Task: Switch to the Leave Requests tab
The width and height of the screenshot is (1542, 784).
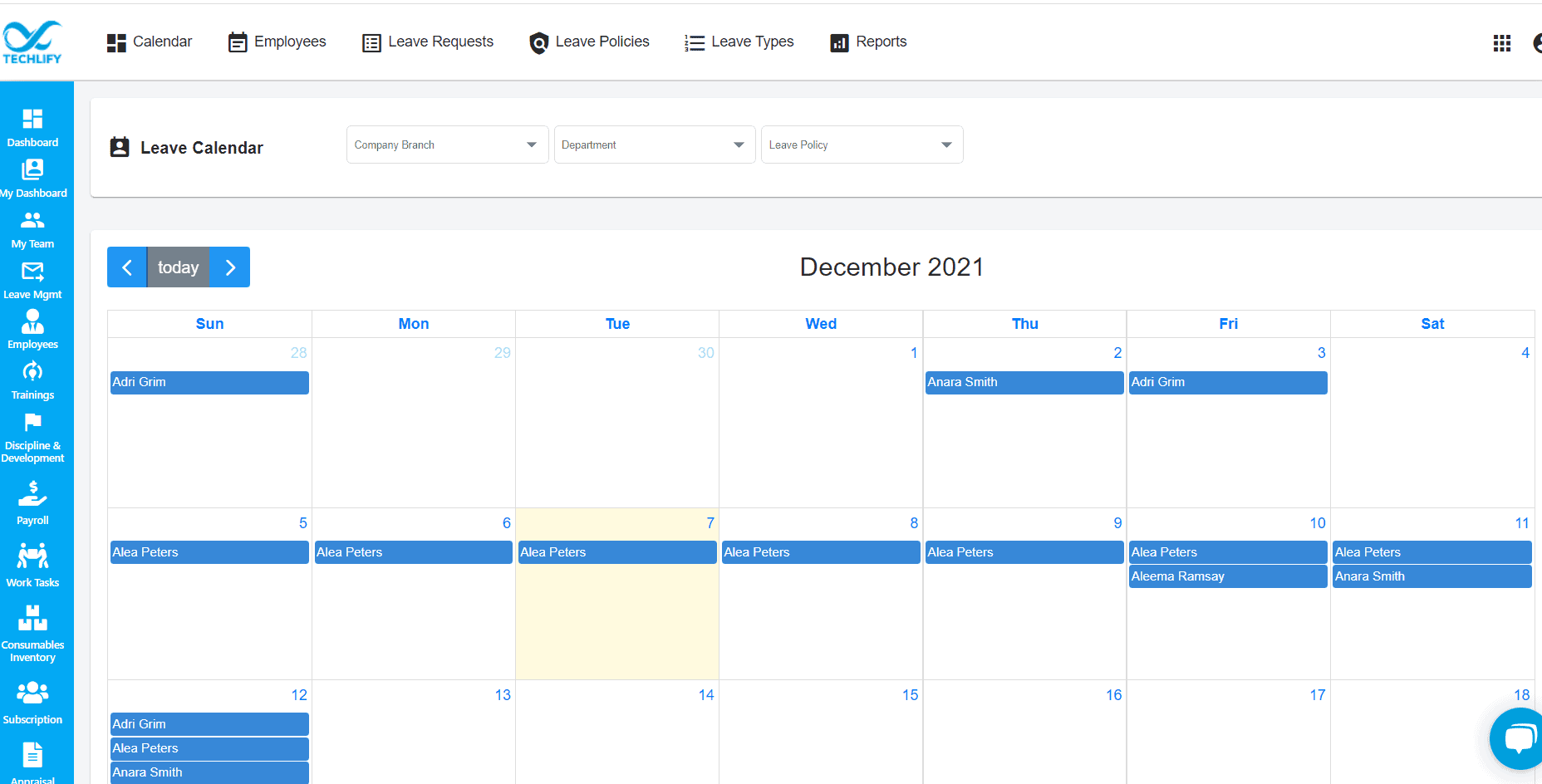Action: [428, 42]
